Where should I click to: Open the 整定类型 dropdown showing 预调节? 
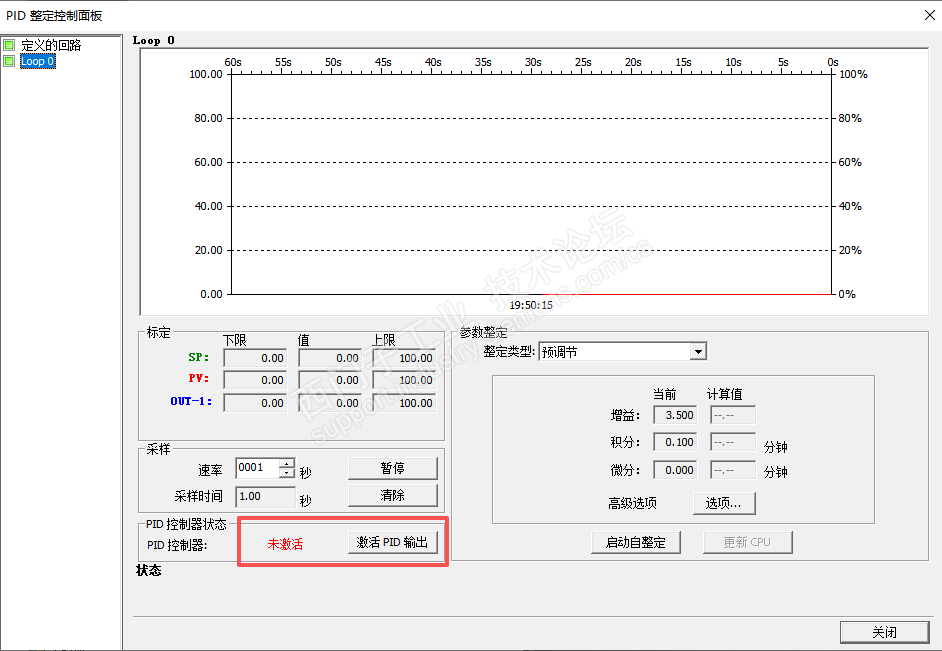point(622,351)
